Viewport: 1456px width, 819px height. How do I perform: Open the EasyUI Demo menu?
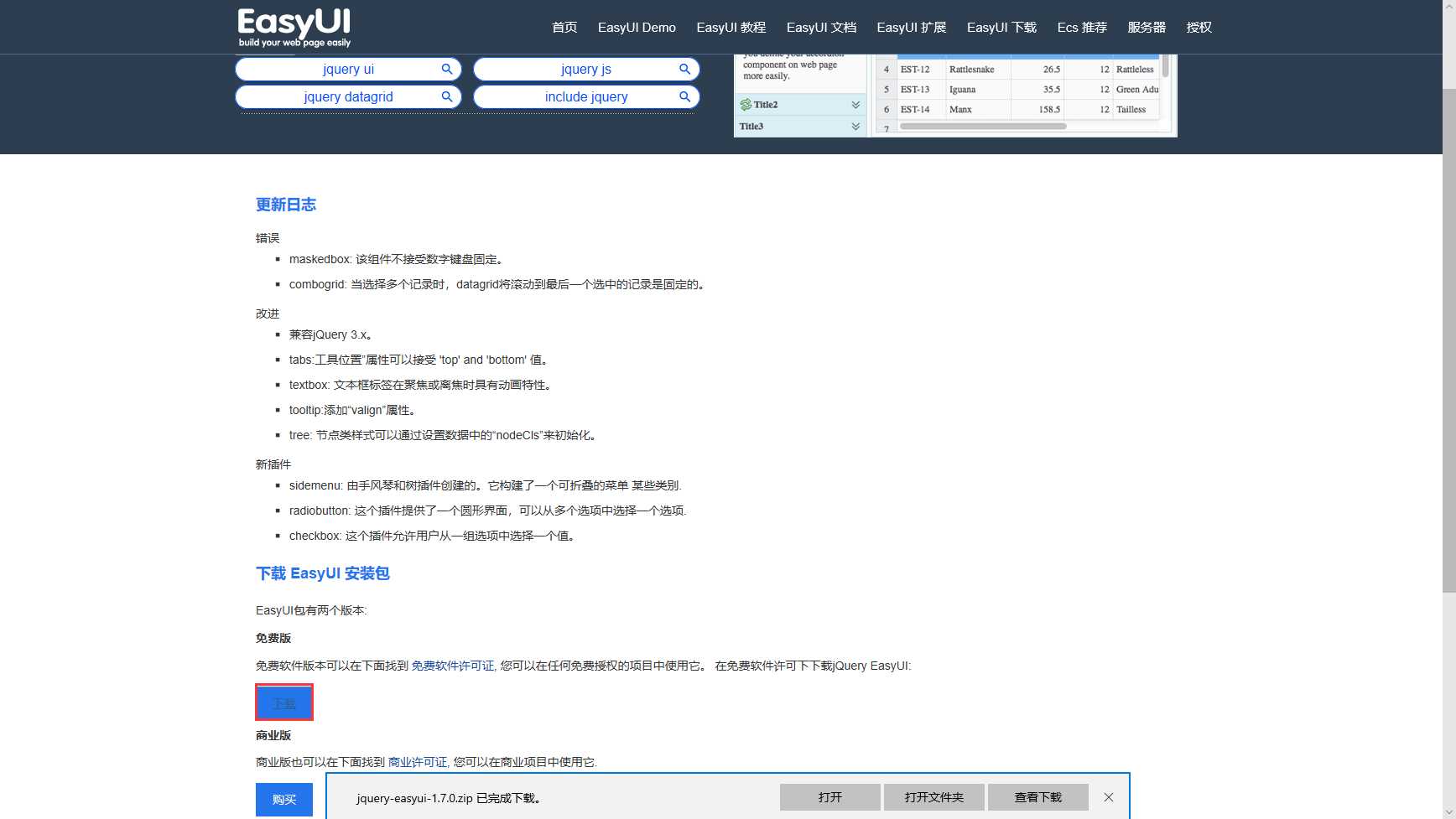[x=637, y=27]
